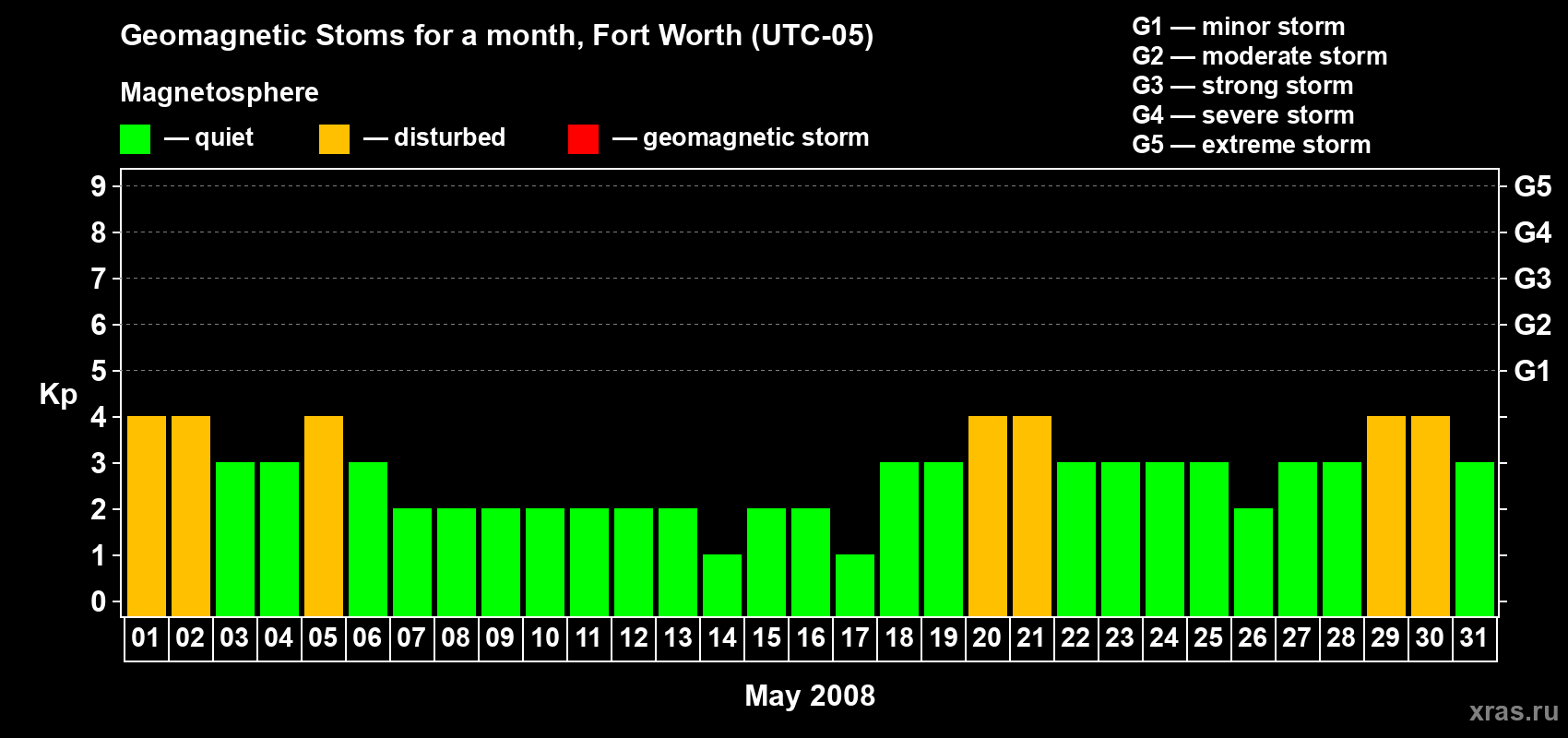Click the green quiet legend swatch
The height and width of the screenshot is (738, 1568).
135,139
